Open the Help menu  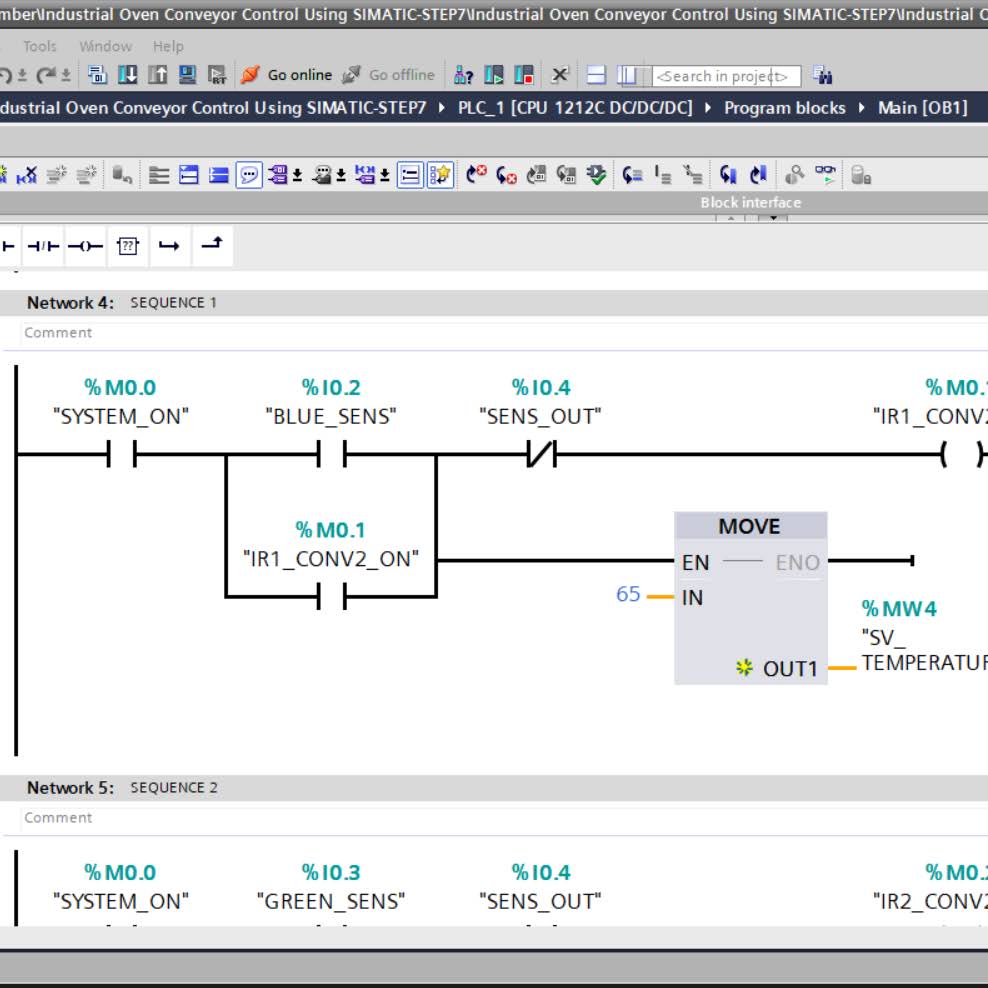pyautogui.click(x=168, y=46)
